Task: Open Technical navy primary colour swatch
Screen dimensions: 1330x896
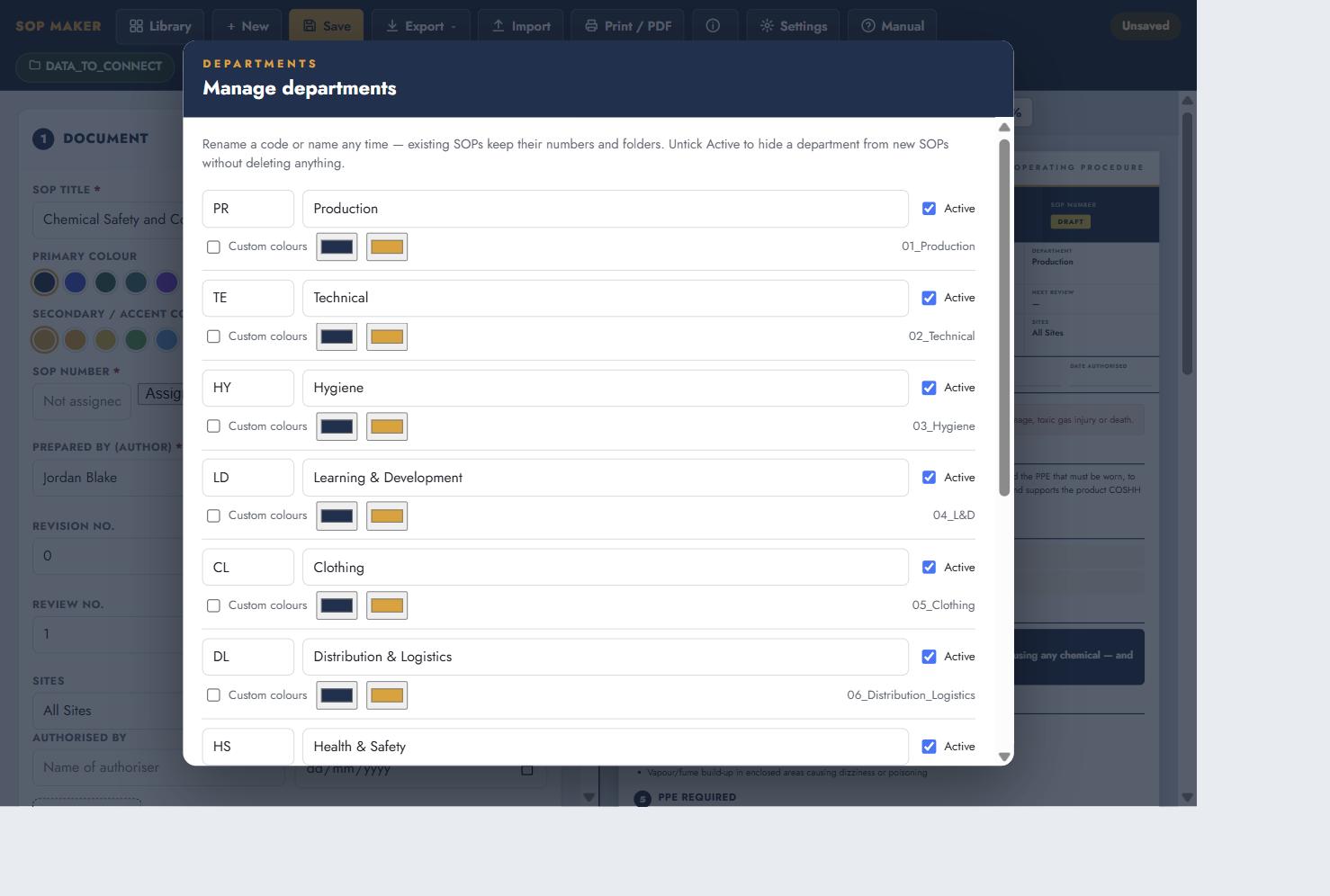Action: 337,336
